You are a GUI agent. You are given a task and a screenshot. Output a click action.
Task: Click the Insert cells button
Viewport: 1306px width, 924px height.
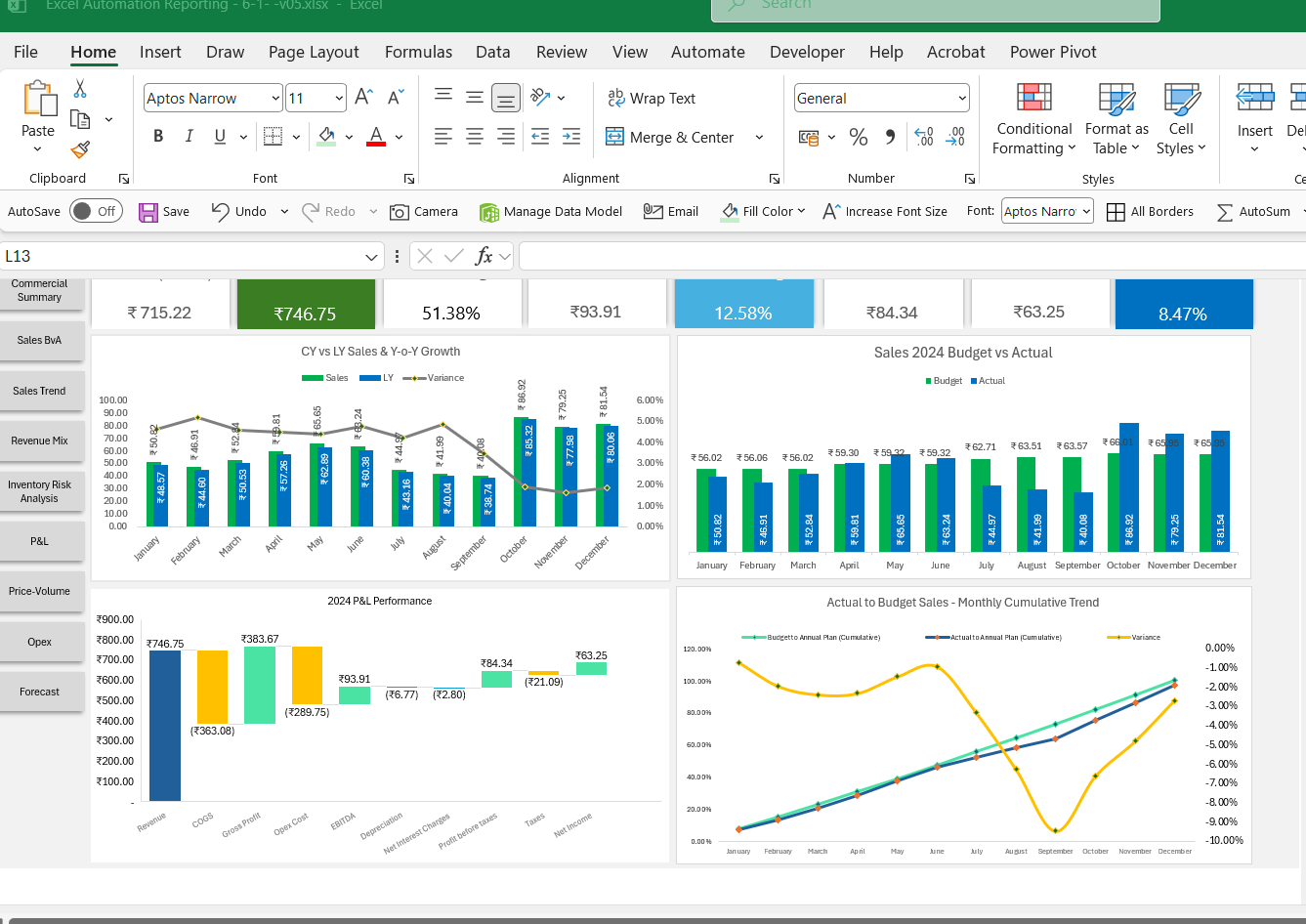click(x=1255, y=119)
